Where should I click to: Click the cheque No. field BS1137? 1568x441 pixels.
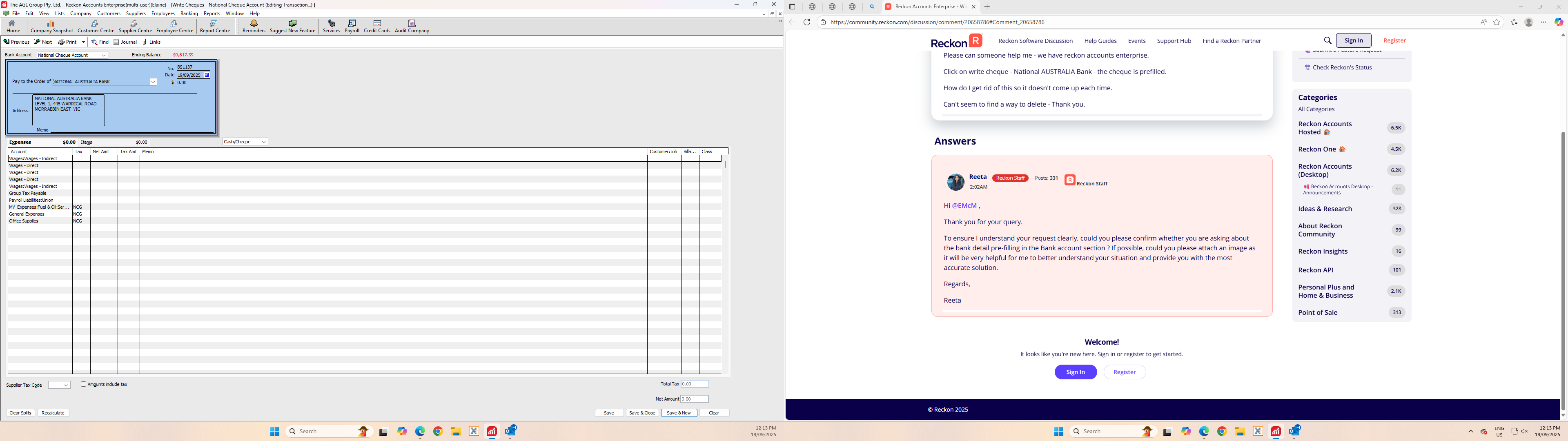(x=194, y=67)
